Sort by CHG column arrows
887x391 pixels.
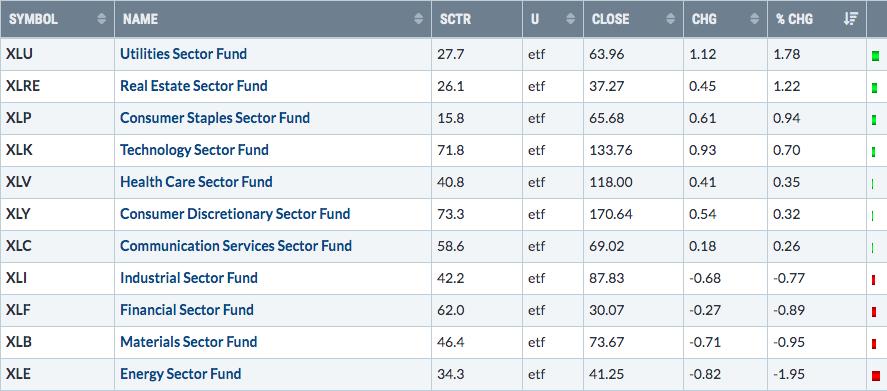pyautogui.click(x=755, y=19)
